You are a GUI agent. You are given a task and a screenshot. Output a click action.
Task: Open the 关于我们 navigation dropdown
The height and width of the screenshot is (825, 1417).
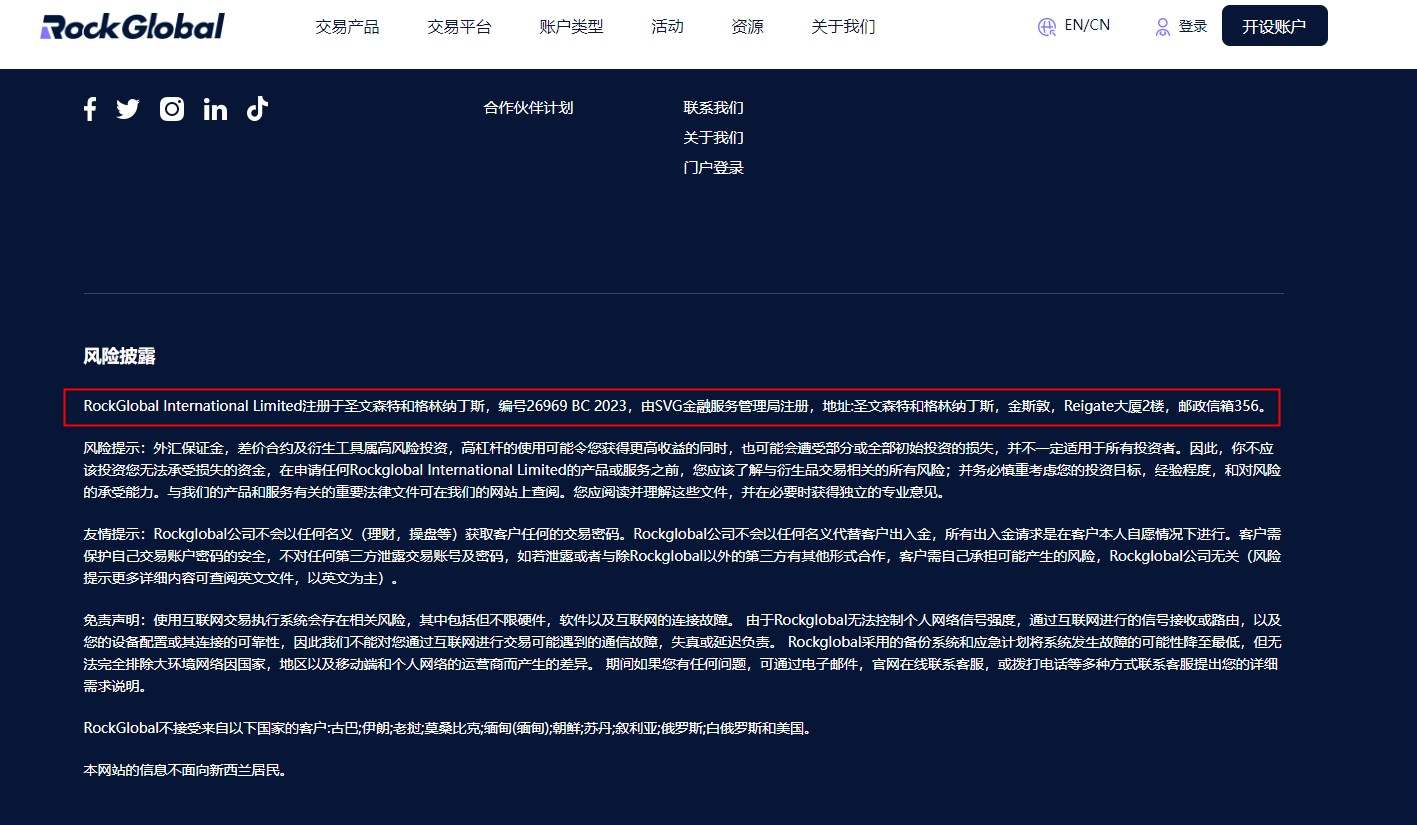843,28
